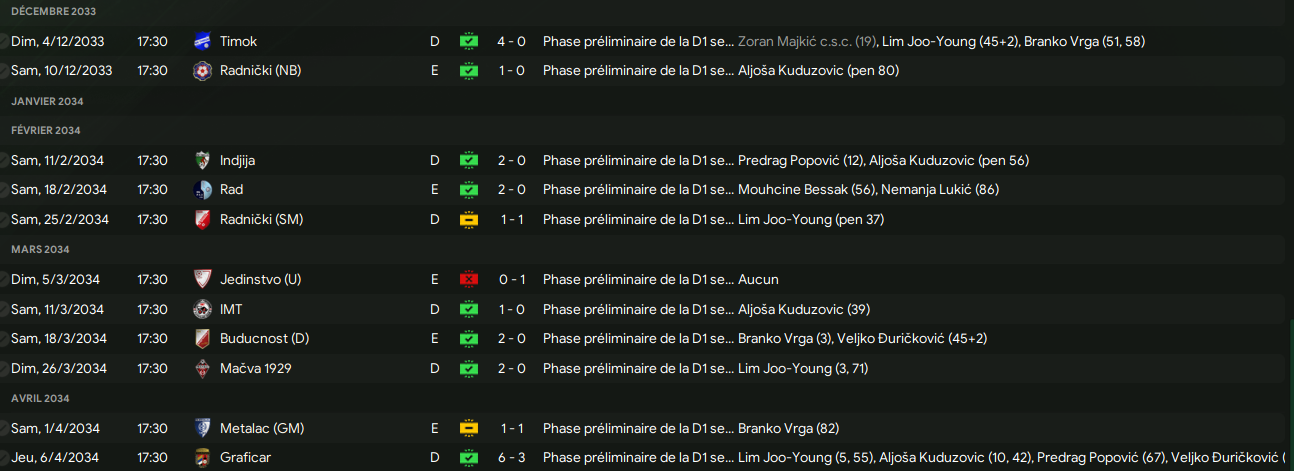Open the Indjija team badge
Image resolution: width=1294 pixels, height=471 pixels.
click(203, 160)
